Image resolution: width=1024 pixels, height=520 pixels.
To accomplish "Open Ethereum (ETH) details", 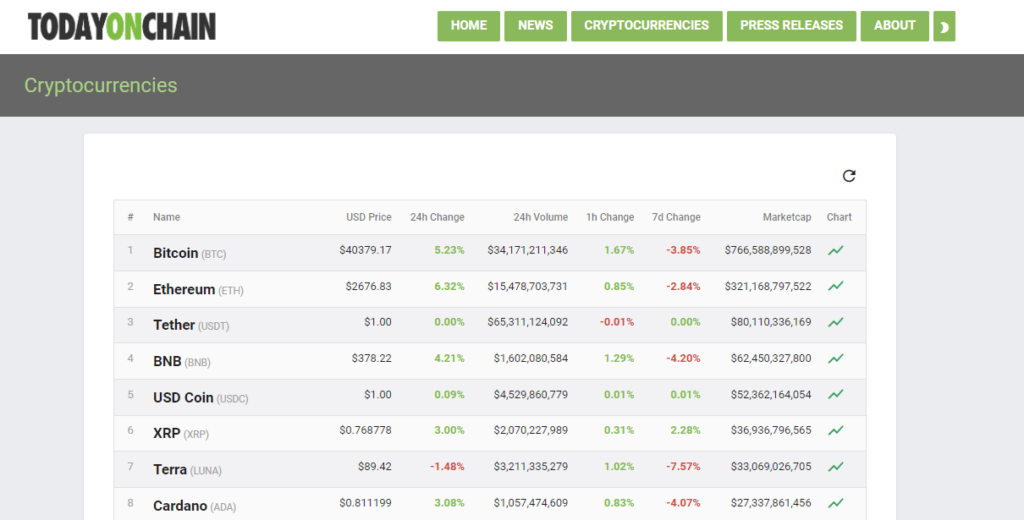I will pyautogui.click(x=198, y=289).
